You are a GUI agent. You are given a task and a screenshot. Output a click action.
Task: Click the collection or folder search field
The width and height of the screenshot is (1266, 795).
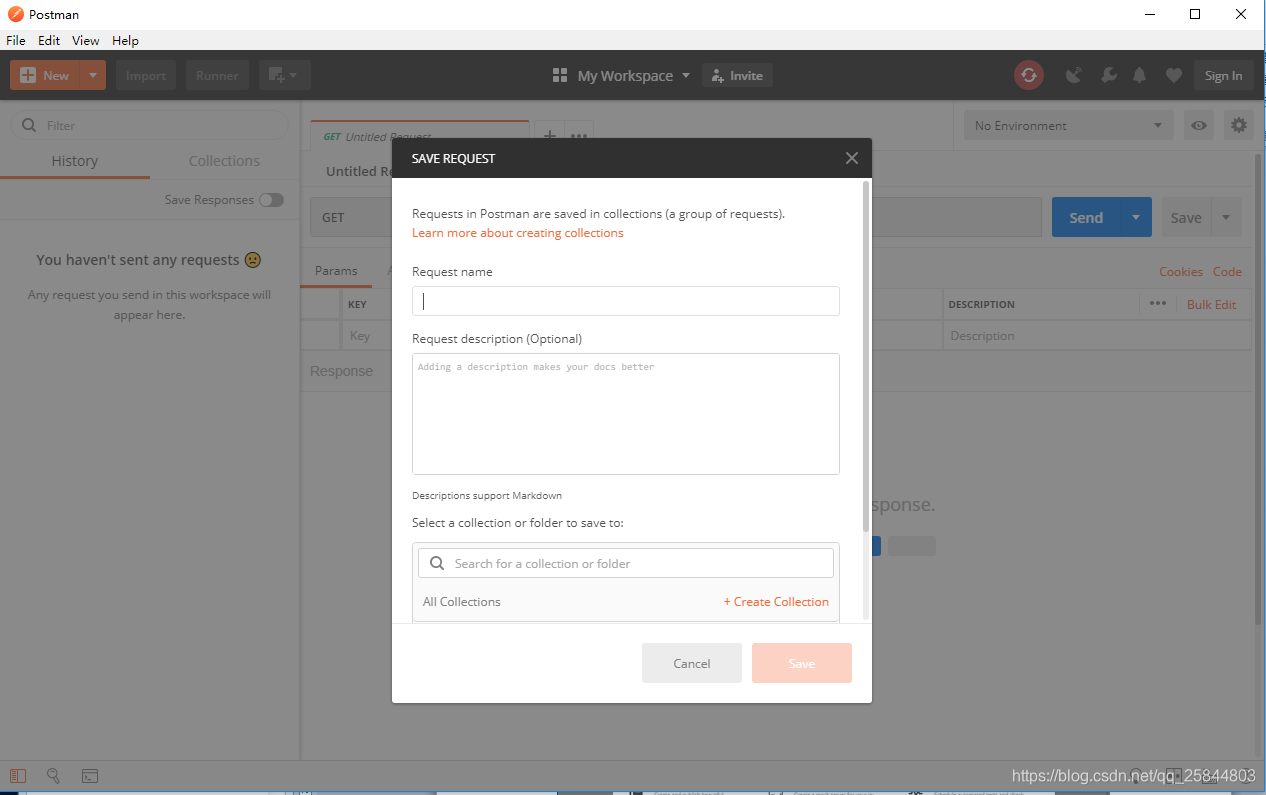click(625, 563)
